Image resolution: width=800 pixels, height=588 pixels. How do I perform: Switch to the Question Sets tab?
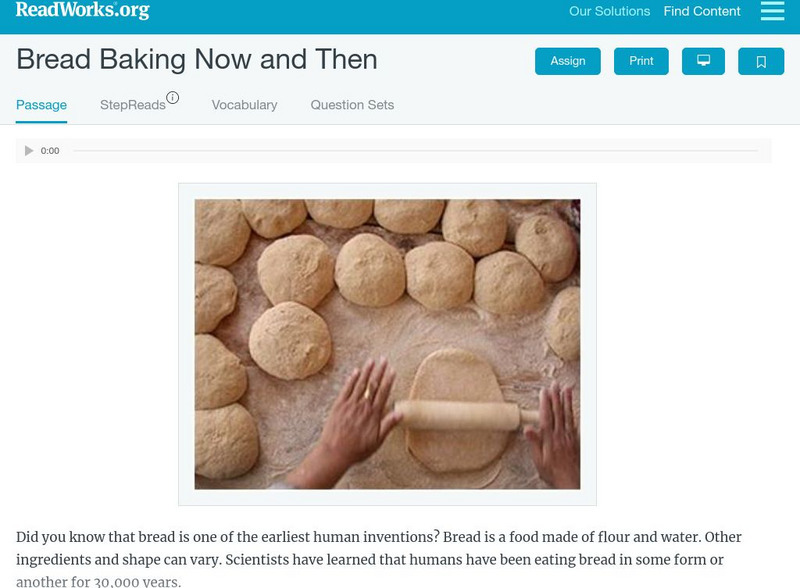coord(352,105)
